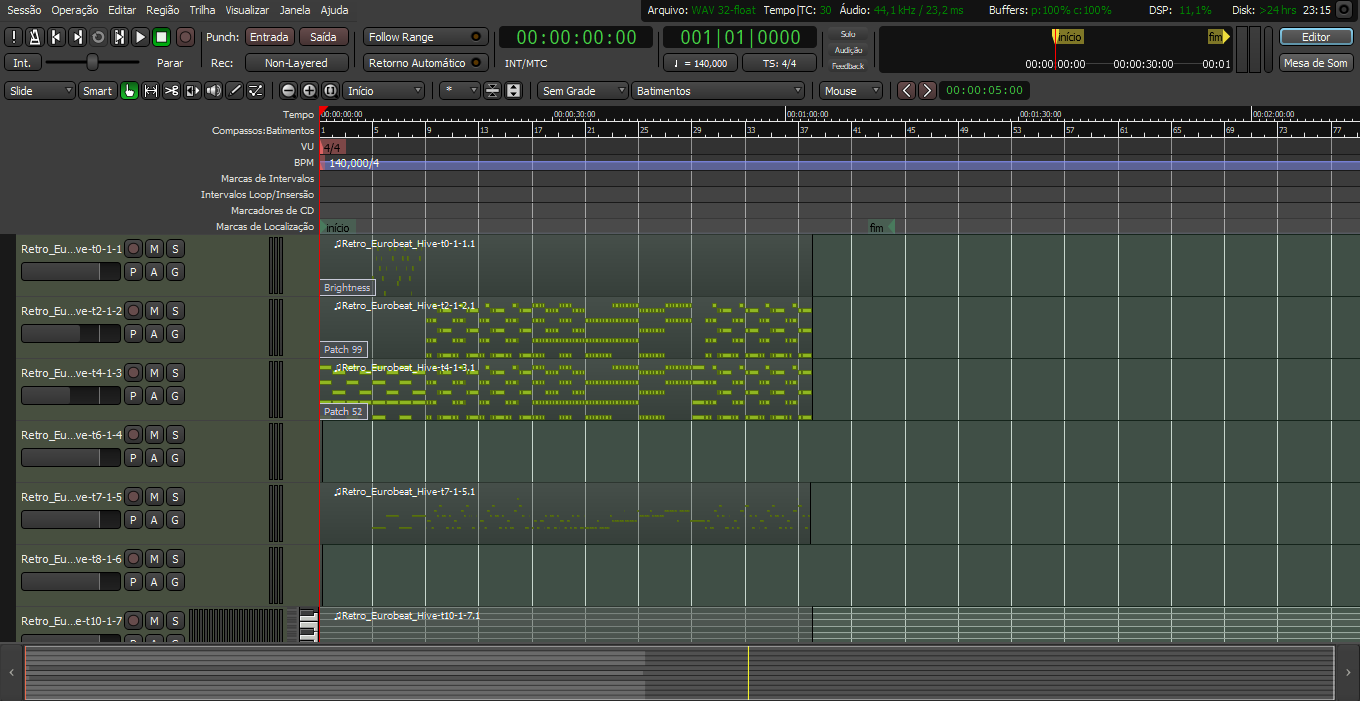The height and width of the screenshot is (701, 1360).
Task: Open the Batimentos grid type dropdown
Action: (x=718, y=90)
